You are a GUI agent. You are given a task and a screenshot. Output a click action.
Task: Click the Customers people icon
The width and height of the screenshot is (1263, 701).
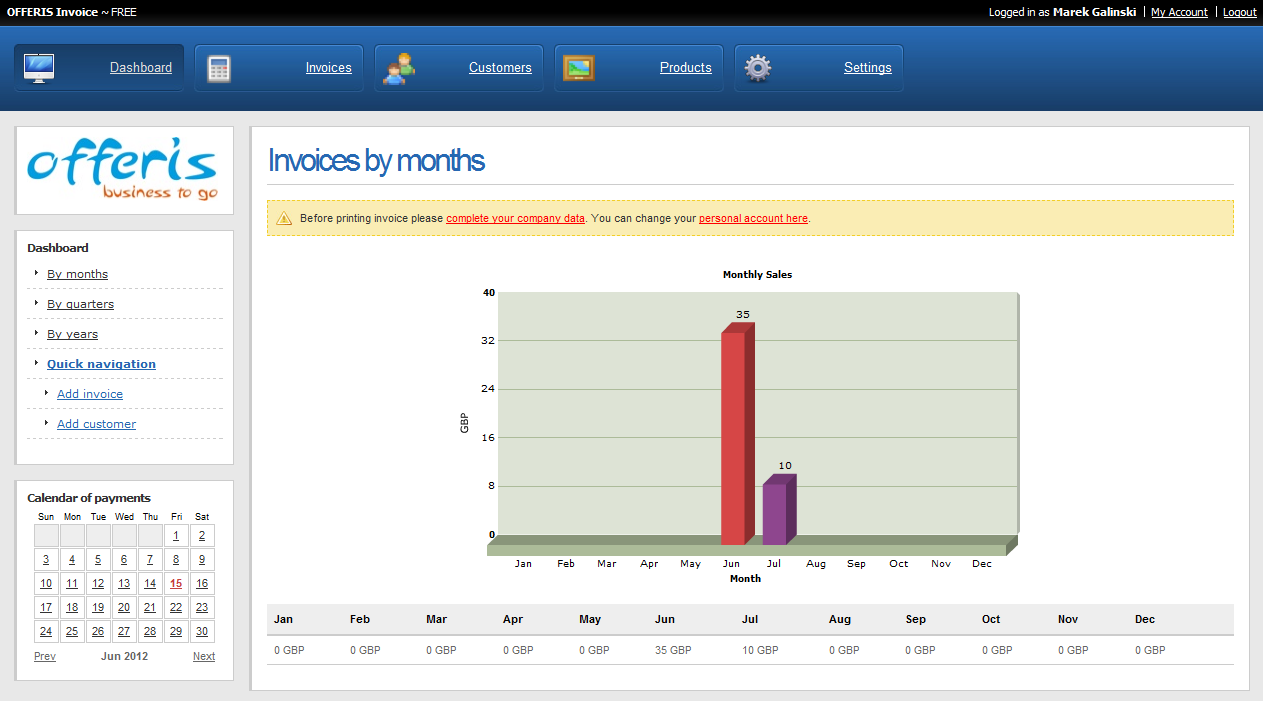tap(399, 68)
